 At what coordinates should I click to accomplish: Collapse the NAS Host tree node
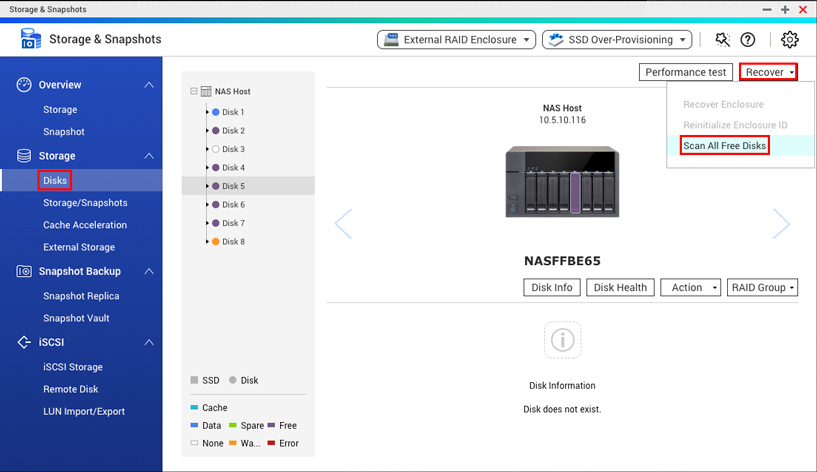coord(194,91)
